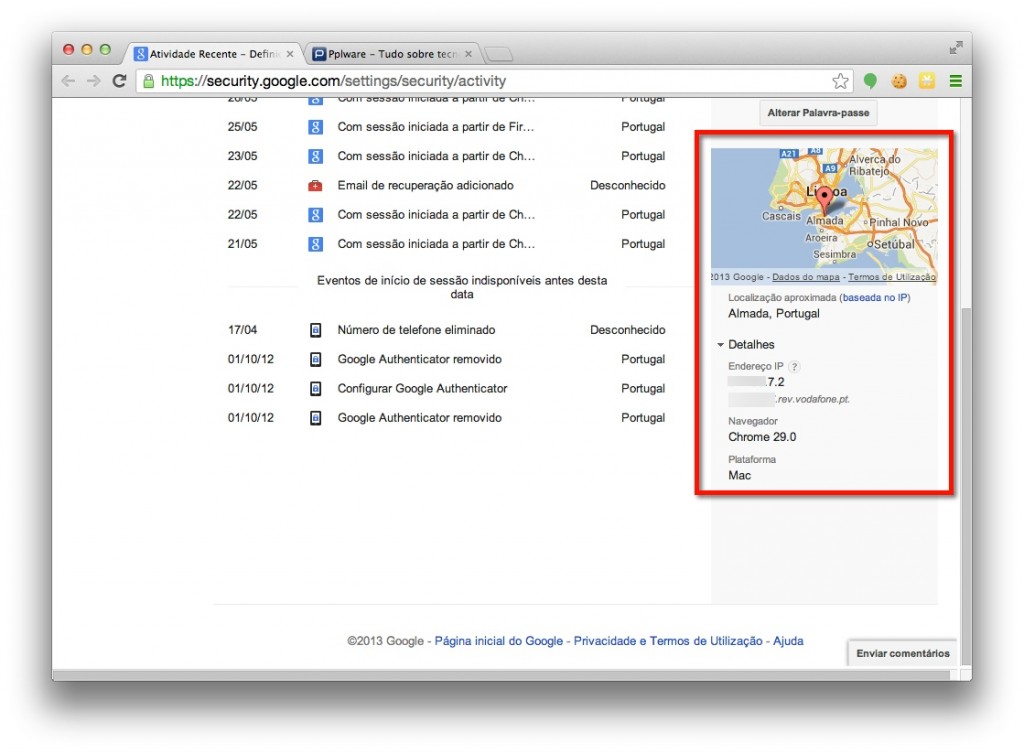The height and width of the screenshot is (753, 1024).
Task: Click the yellow extension icon in toolbar
Action: pyautogui.click(x=927, y=81)
